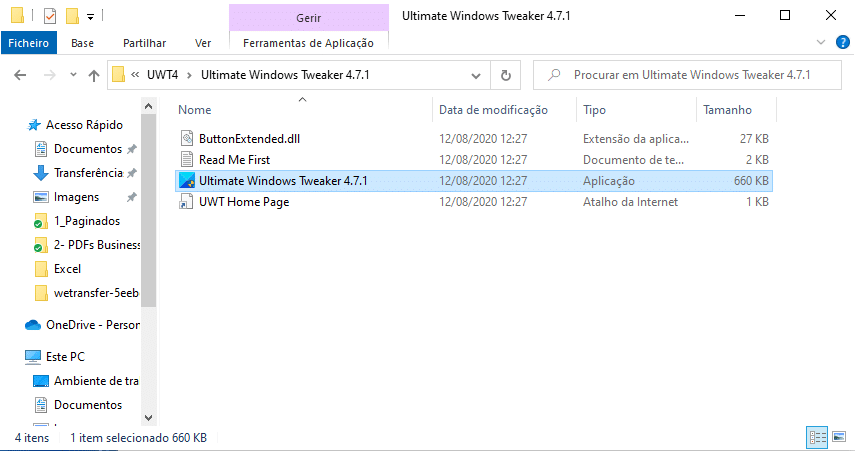
Task: Click the Ultimate Windows Tweaker 4.7.1 file name
Action: pos(283,181)
